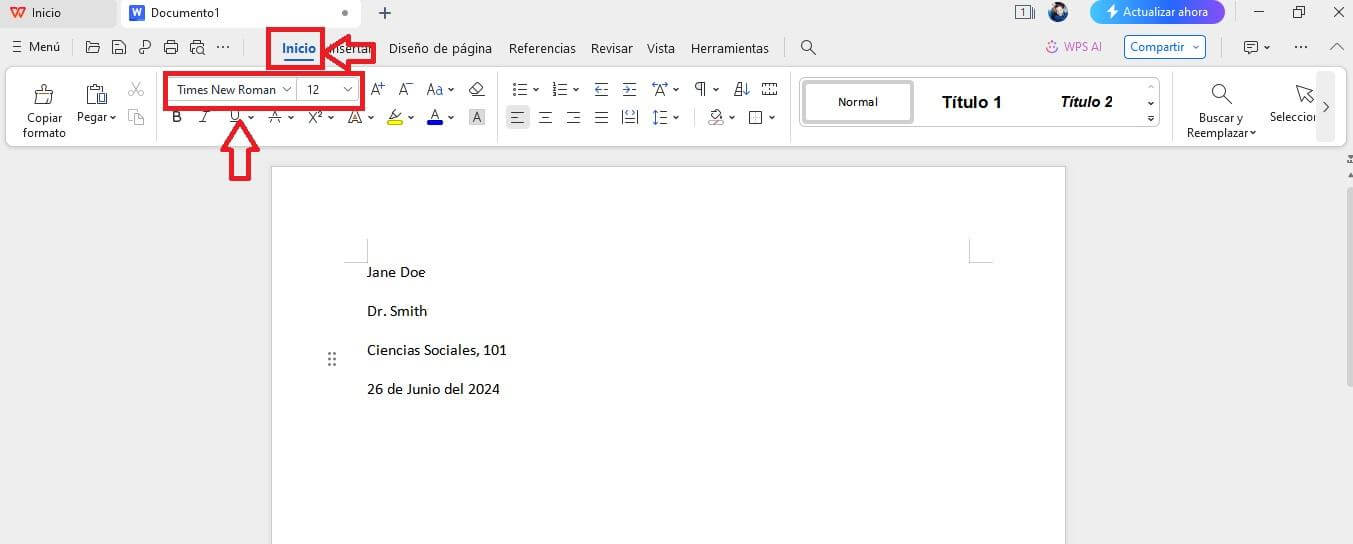Apply the Normal style
1353x544 pixels.
858,102
